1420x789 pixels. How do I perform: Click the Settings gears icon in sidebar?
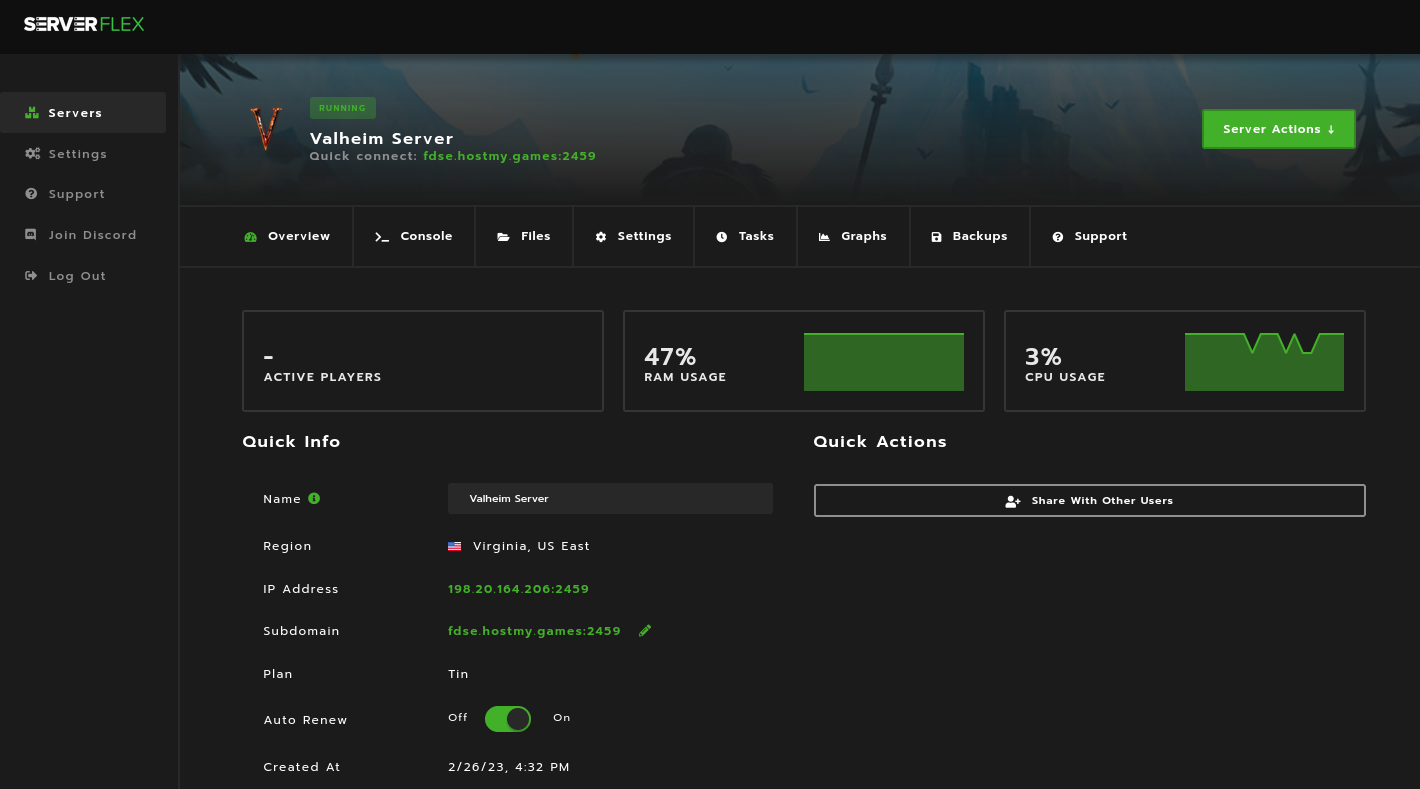32,154
